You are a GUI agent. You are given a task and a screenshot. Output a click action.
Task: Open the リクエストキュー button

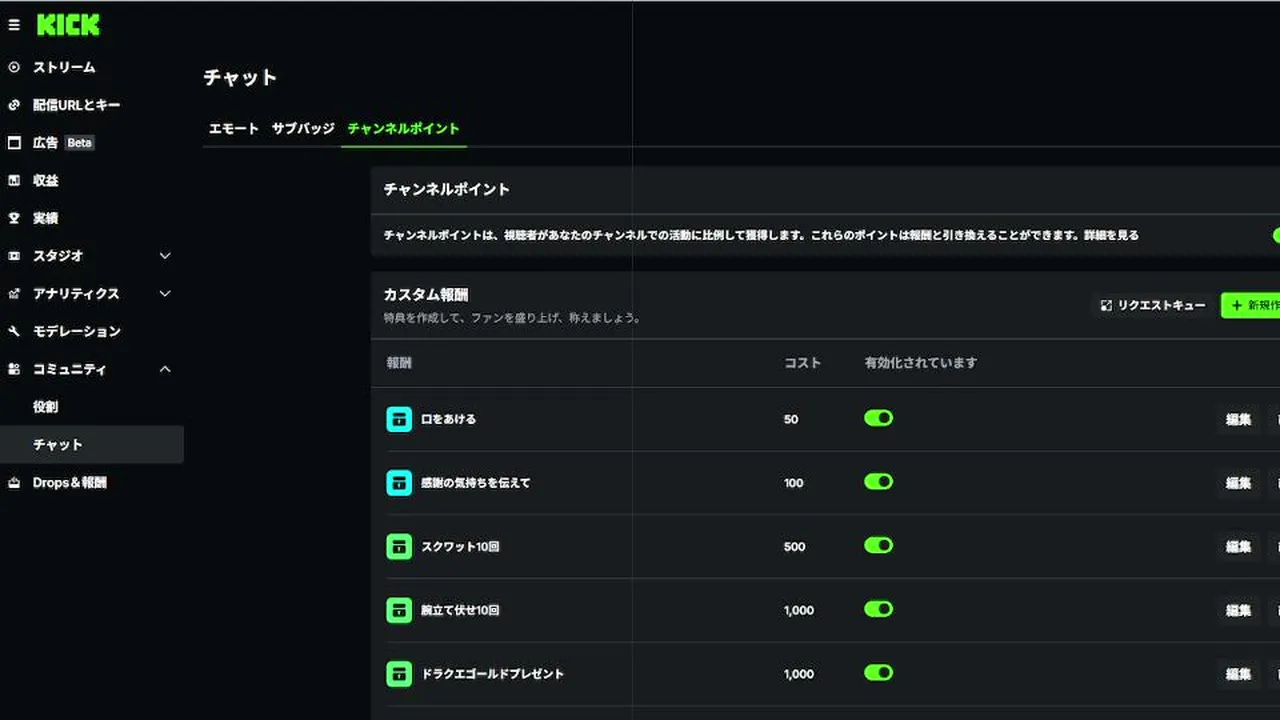pos(1153,305)
